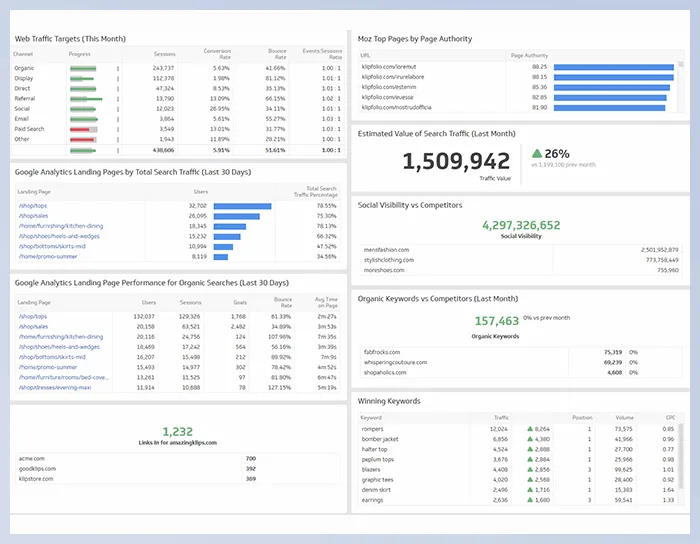Select the fabfrocks.com competitor row
This screenshot has height=544, width=700.
coord(381,352)
